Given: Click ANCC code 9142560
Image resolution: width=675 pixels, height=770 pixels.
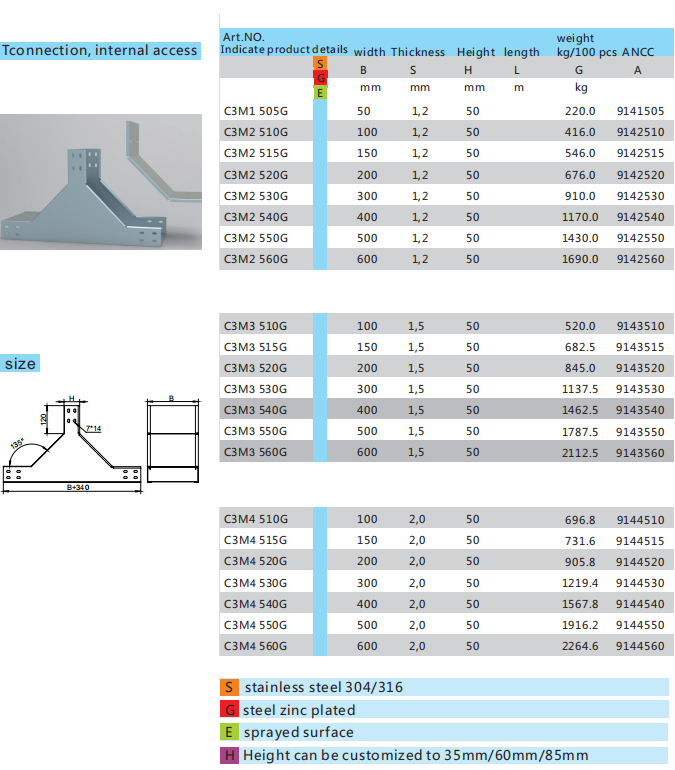Looking at the screenshot, I should (x=640, y=259).
